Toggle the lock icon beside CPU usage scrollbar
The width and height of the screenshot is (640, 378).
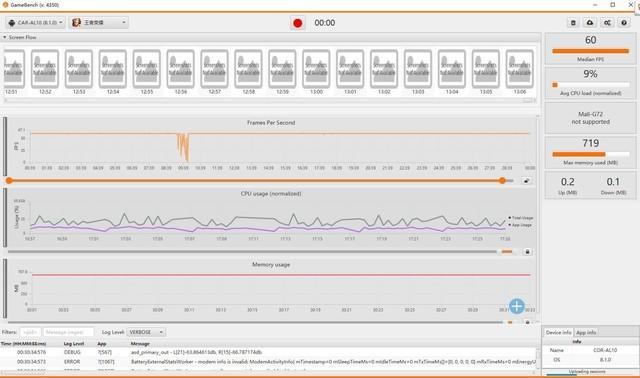pyautogui.click(x=527, y=252)
